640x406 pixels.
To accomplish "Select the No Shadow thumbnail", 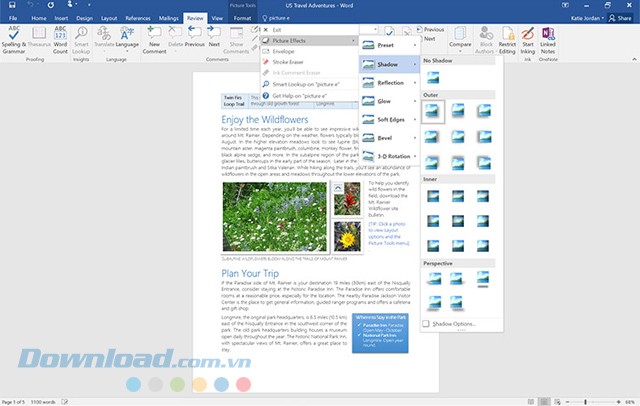I will (433, 77).
